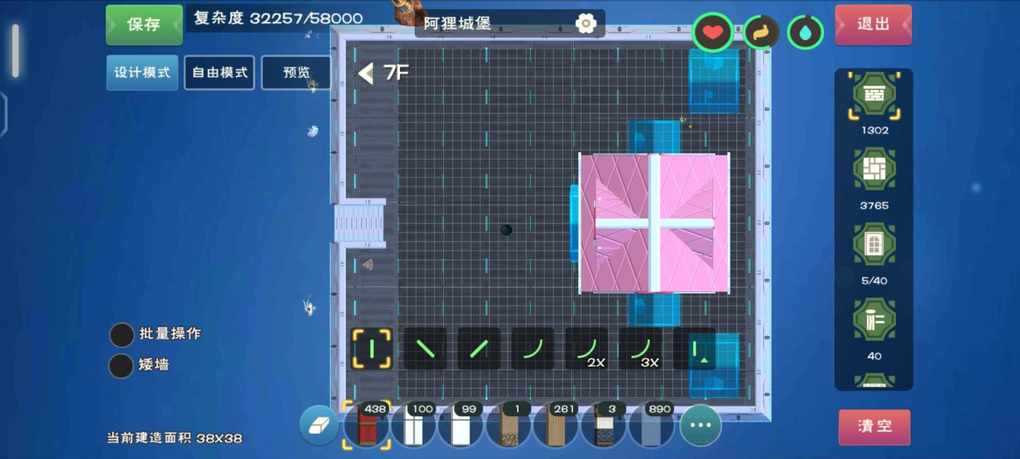Screen dimensions: 1020x459
Task: Toggle the 矮墙 low wall option
Action: 121,365
